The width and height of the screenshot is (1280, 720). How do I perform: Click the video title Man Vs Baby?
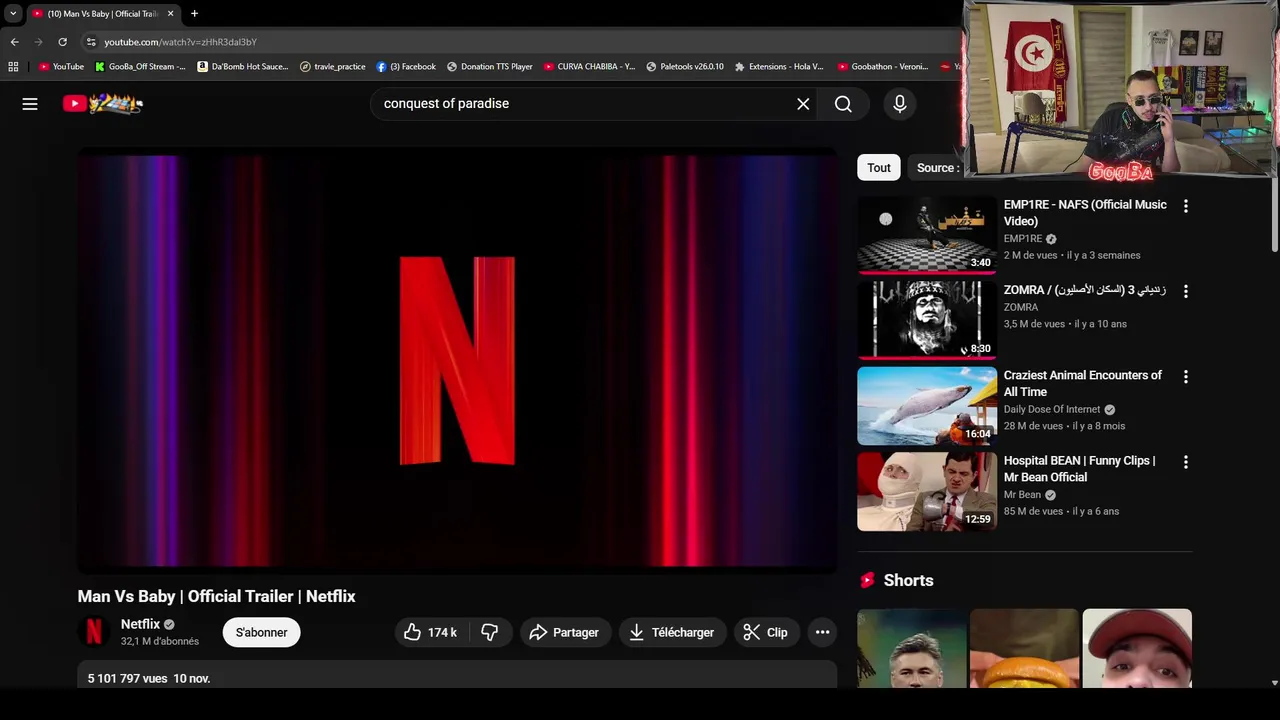coord(217,596)
